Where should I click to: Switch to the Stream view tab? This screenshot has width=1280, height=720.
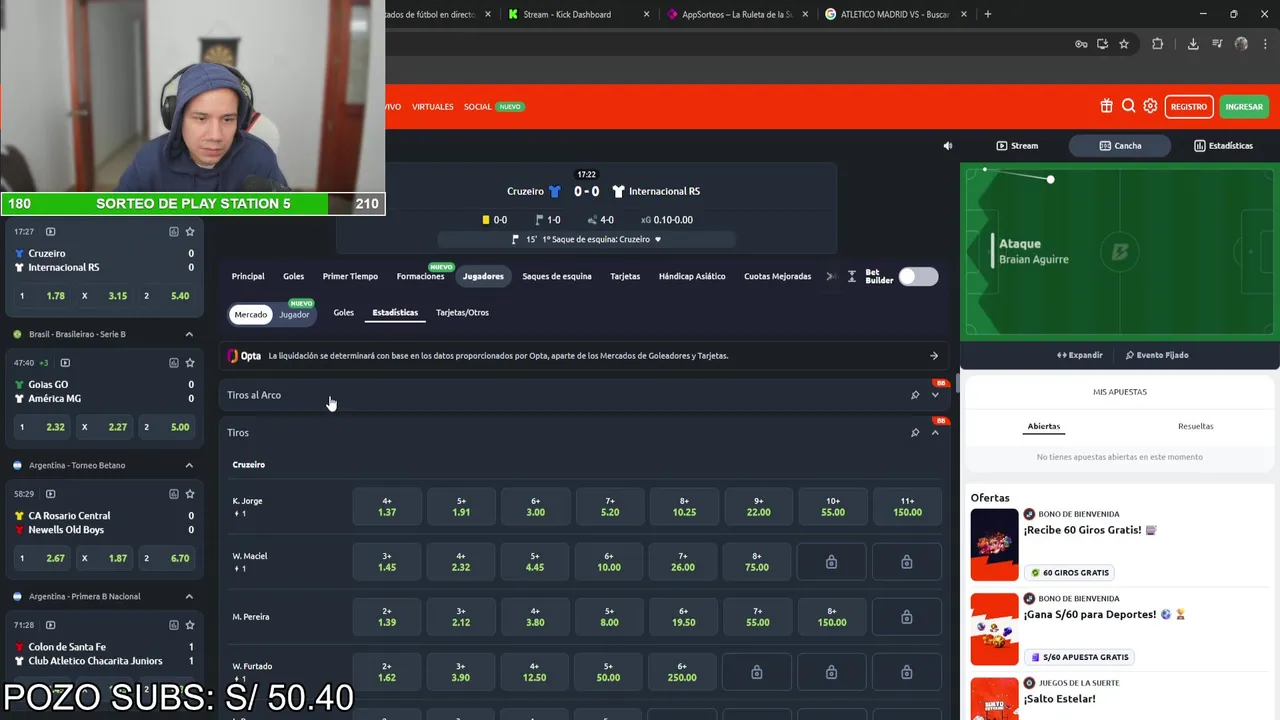[1017, 146]
